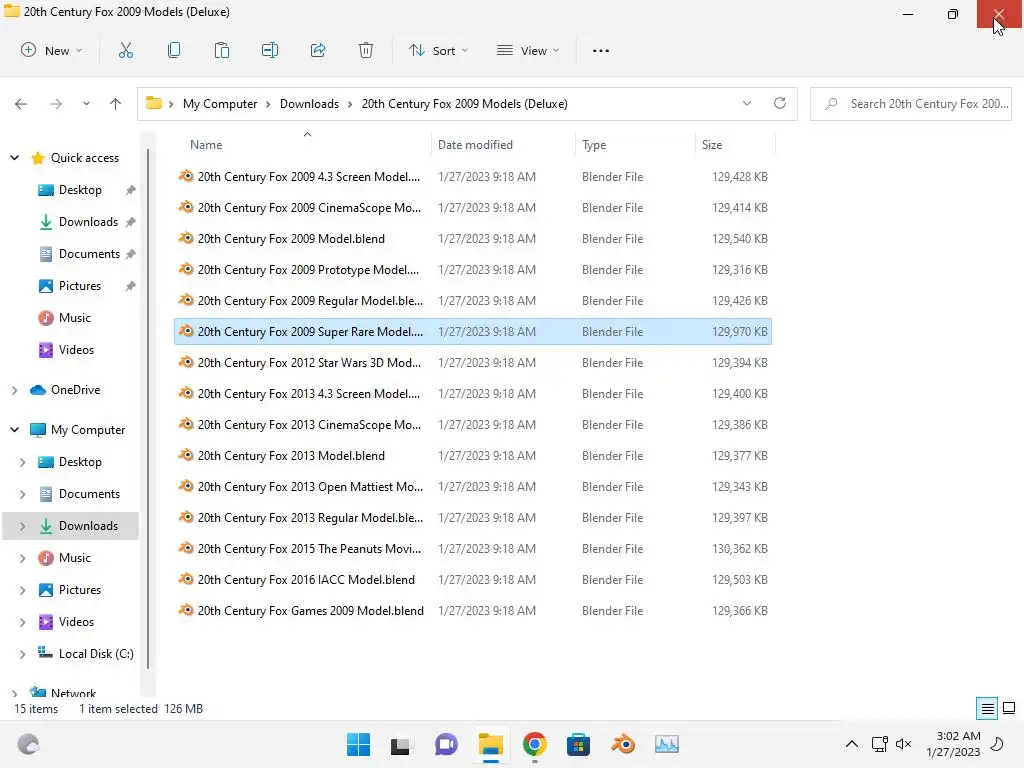Open taskbar clock showing 3:02 AM
The width and height of the screenshot is (1024, 768).
click(953, 744)
